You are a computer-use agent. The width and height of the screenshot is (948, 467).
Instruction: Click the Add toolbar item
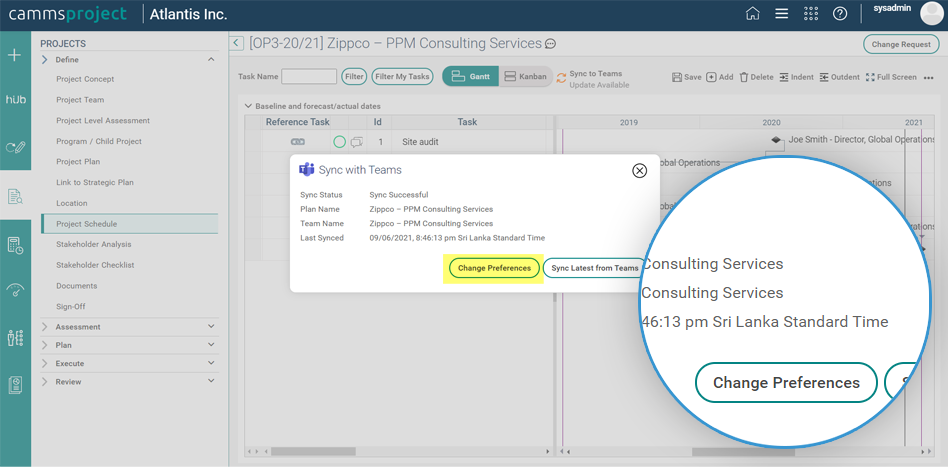coord(720,77)
